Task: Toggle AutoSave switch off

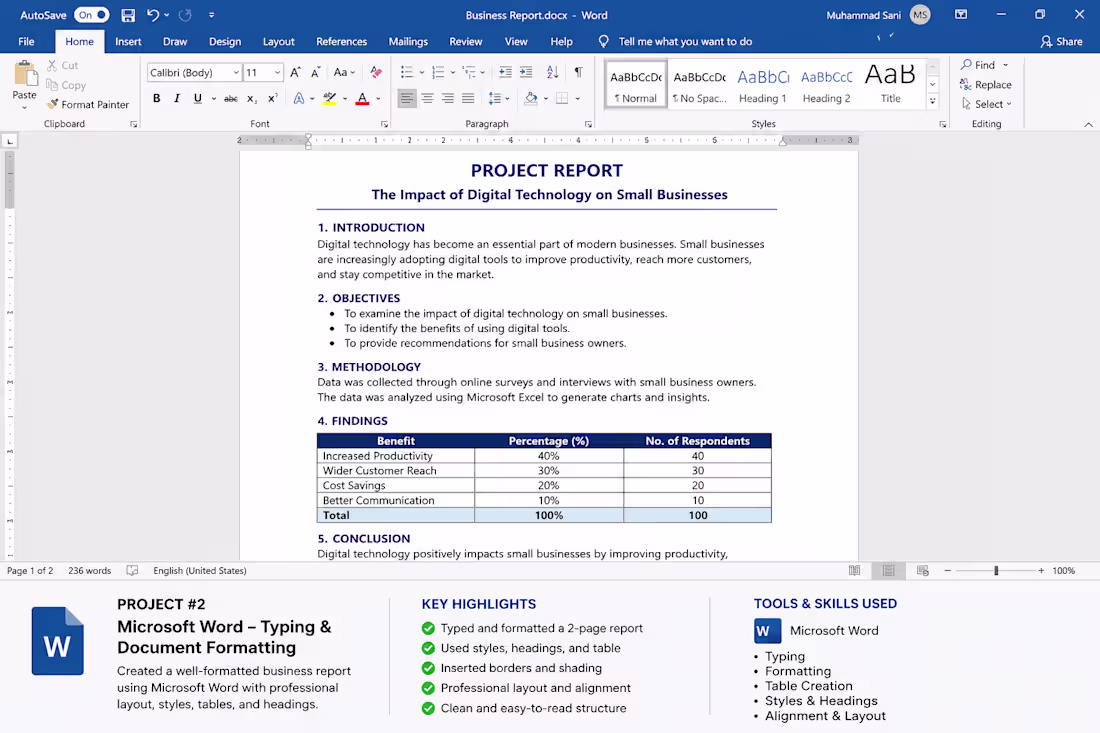Action: pos(92,15)
